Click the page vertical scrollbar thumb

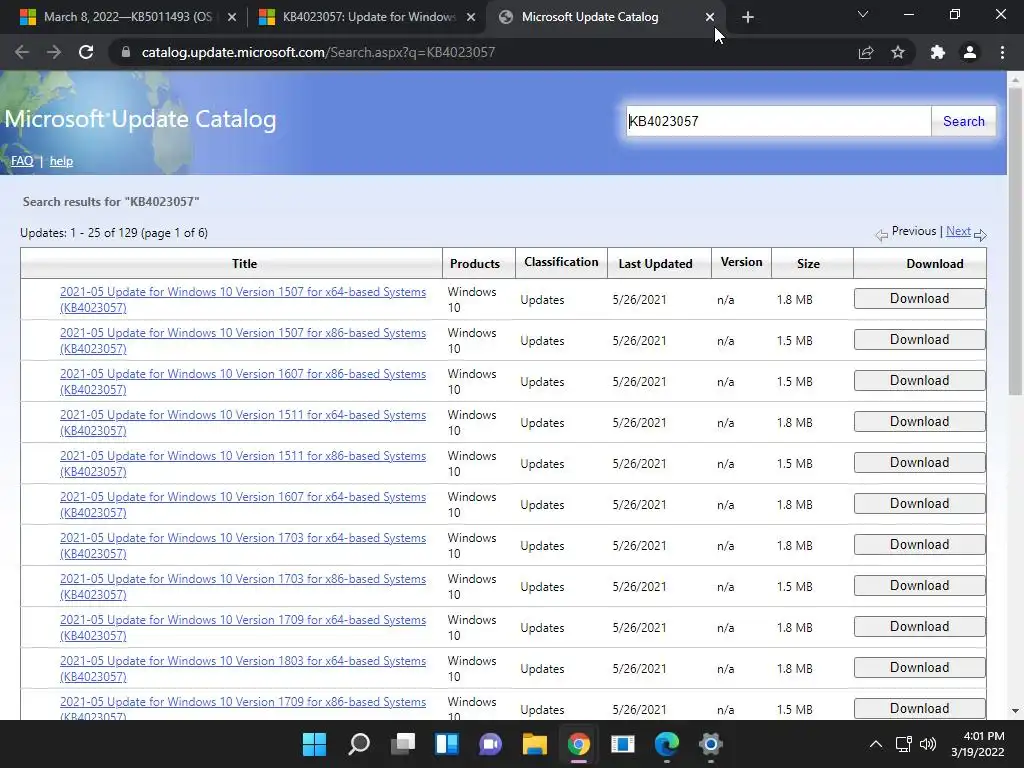pos(1015,242)
